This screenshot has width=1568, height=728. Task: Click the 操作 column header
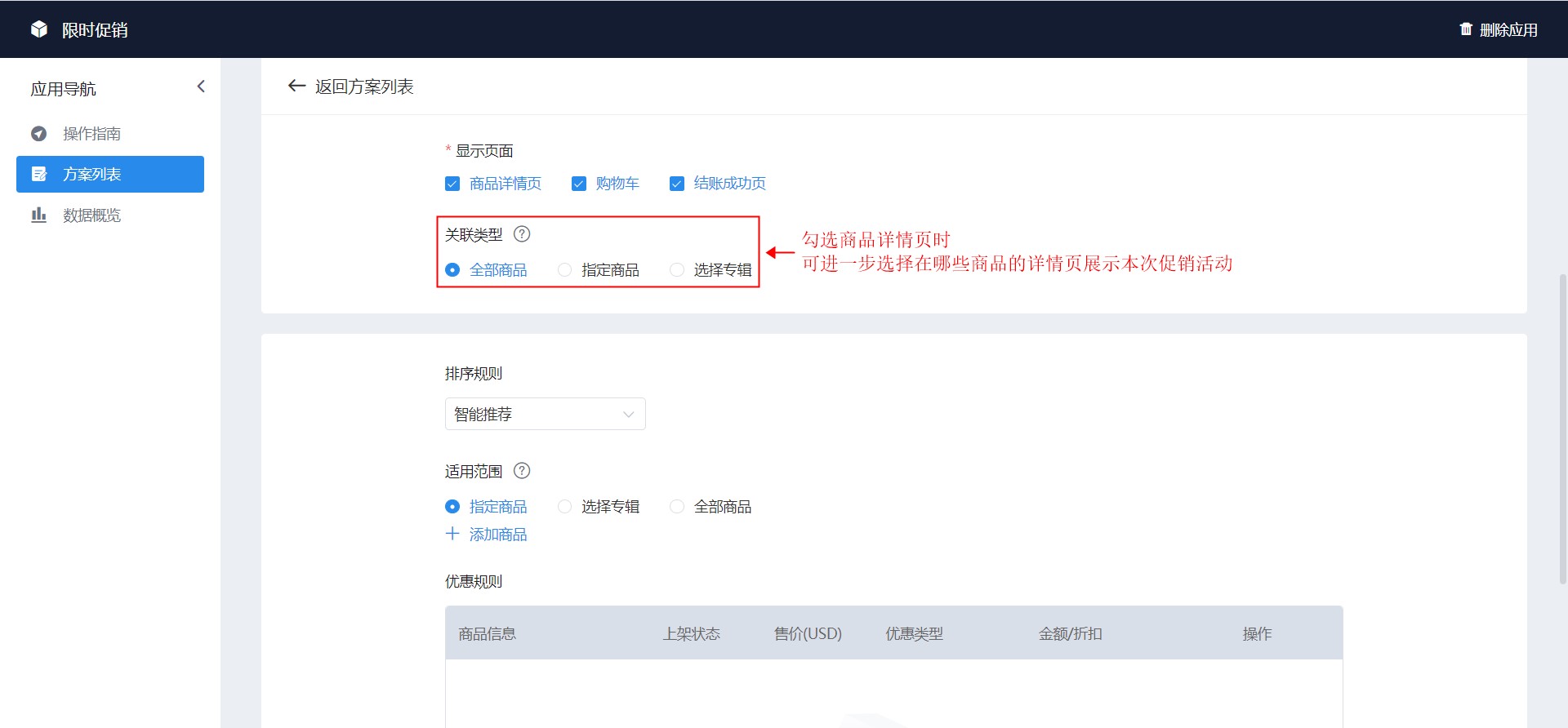[x=1257, y=633]
